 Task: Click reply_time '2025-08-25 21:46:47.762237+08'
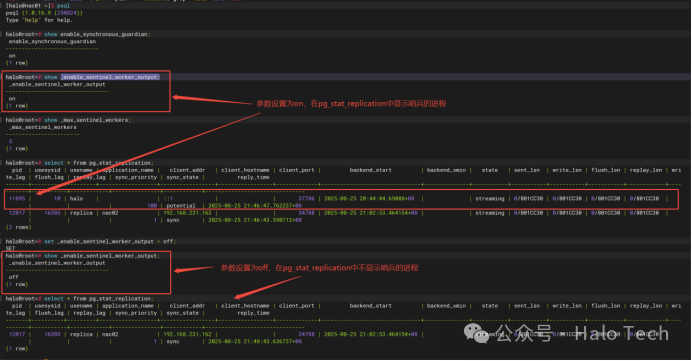255,206
